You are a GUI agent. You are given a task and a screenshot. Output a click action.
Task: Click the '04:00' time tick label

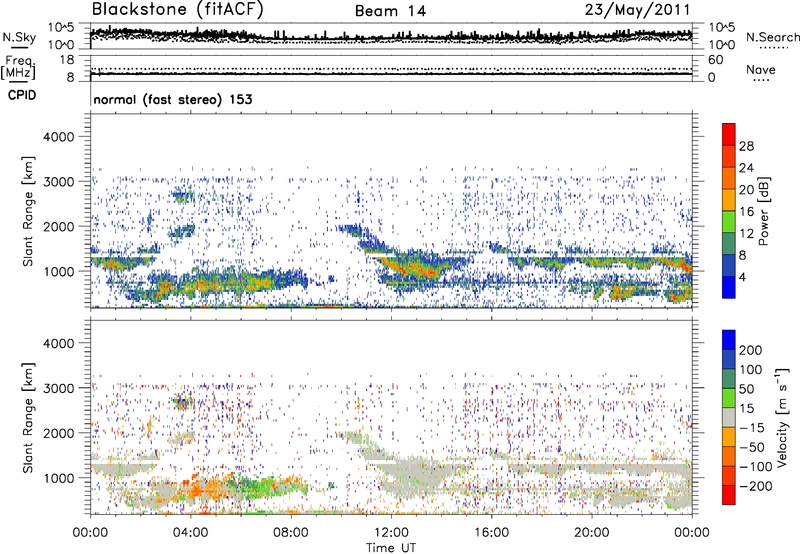(x=190, y=533)
